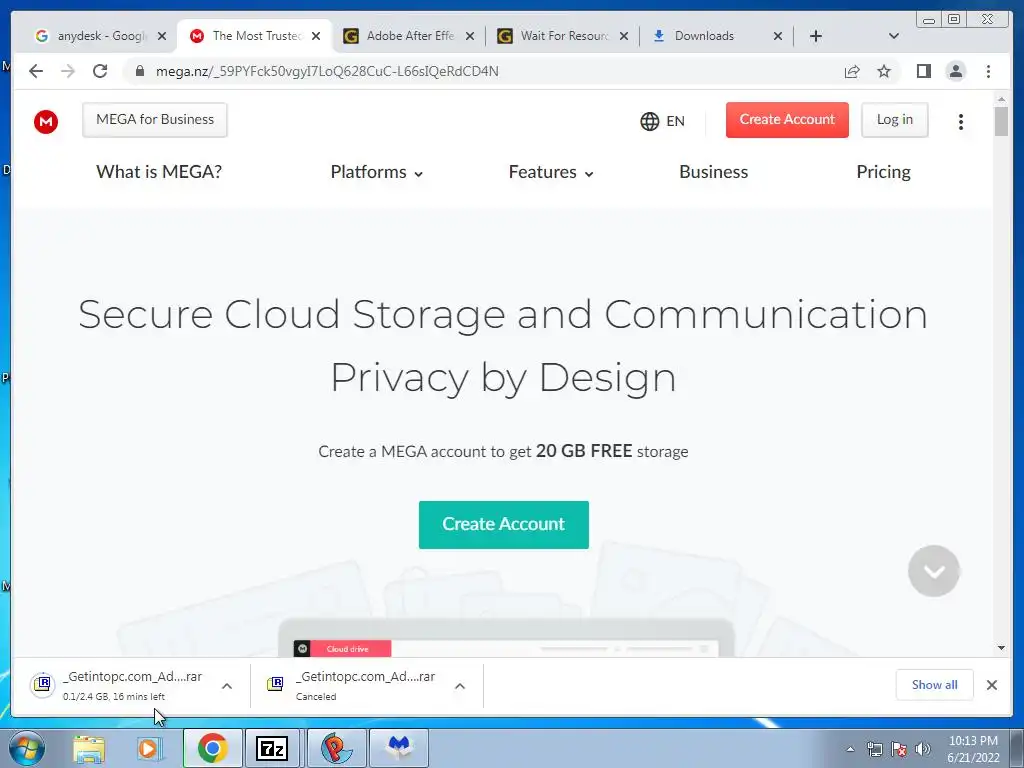Click the taskbar clock showing 10:13 PM
Screen dimensions: 1024x768
pos(973,749)
